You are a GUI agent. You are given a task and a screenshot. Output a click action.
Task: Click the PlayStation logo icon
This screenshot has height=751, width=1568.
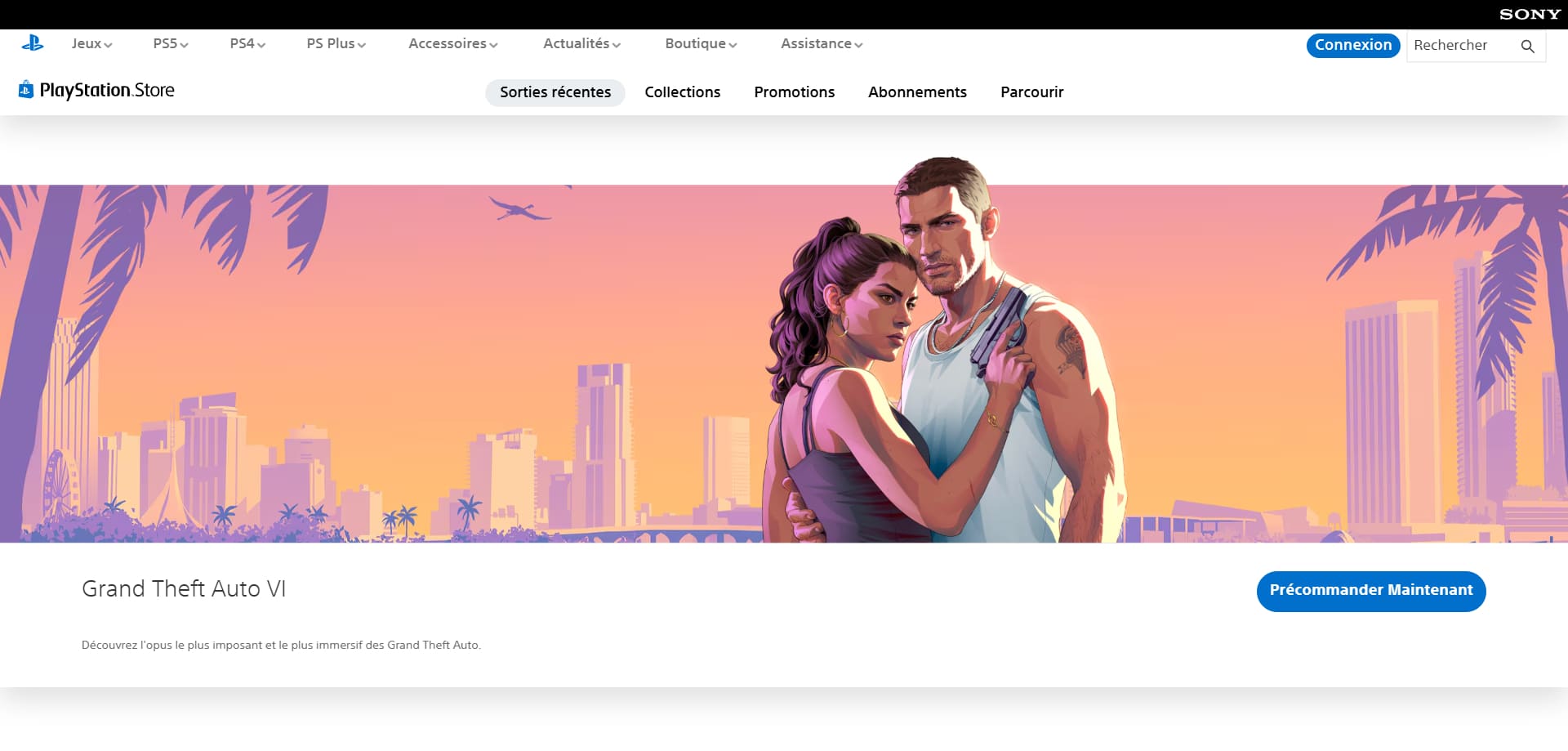coord(33,43)
